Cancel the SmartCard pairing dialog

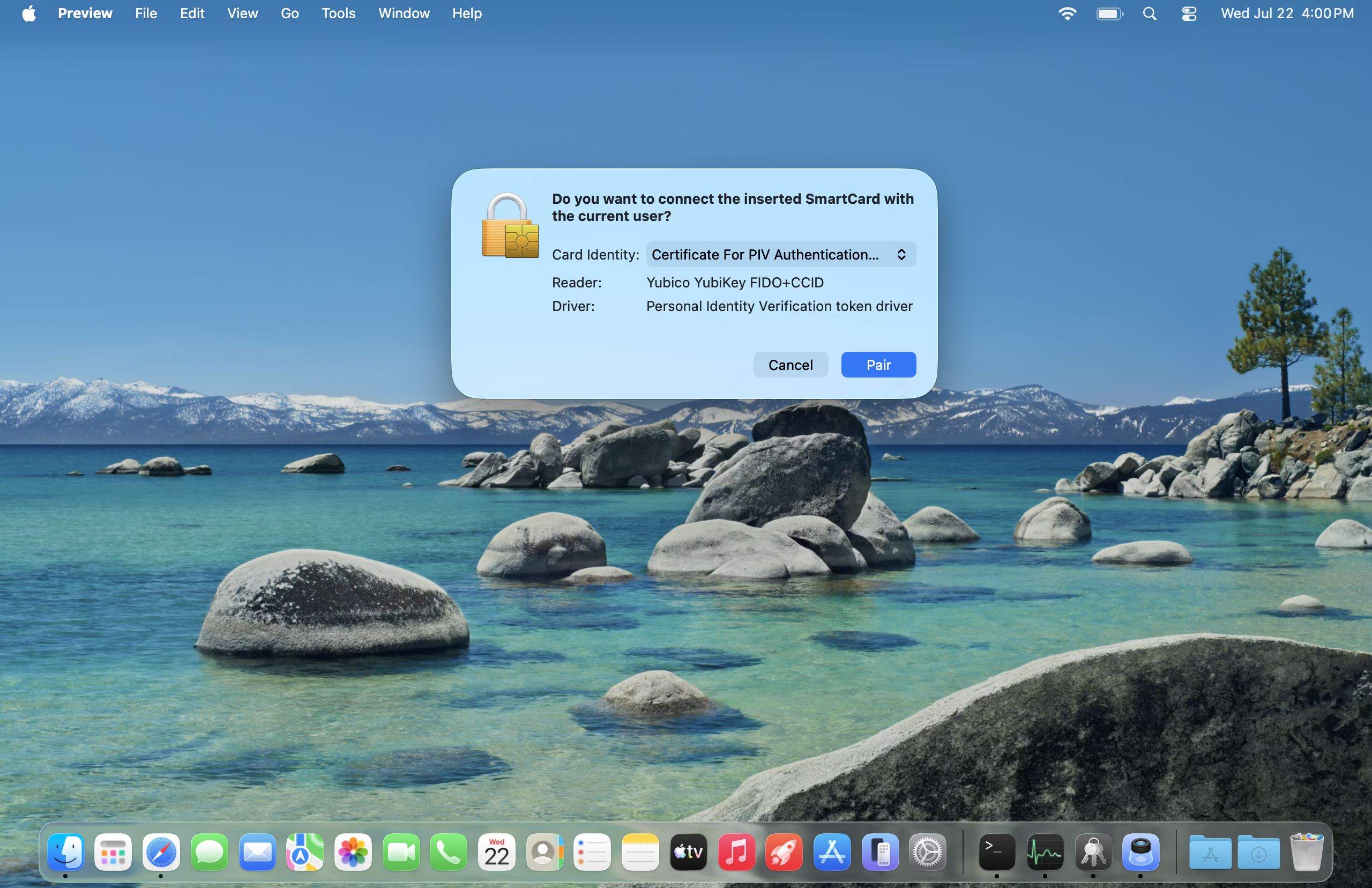pyautogui.click(x=791, y=365)
